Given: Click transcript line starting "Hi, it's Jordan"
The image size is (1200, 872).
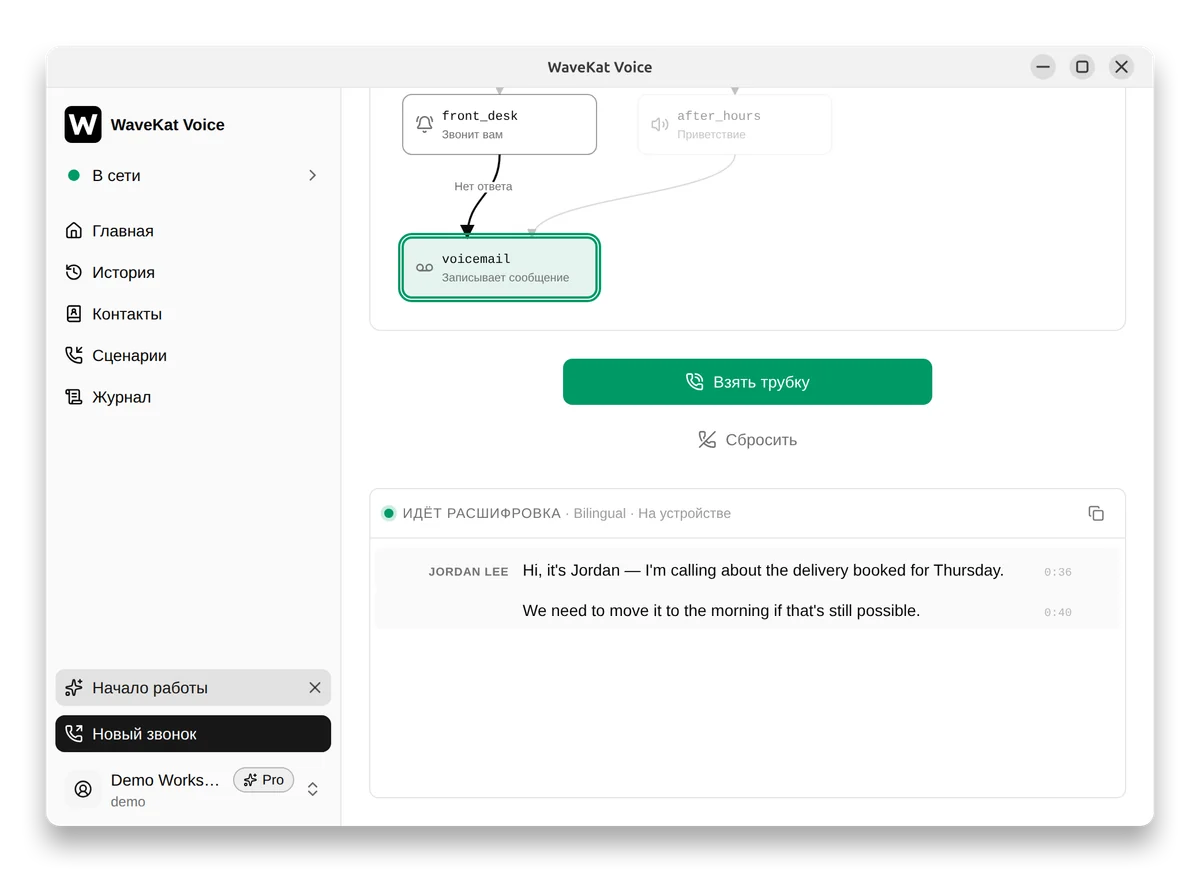Looking at the screenshot, I should click(x=763, y=570).
